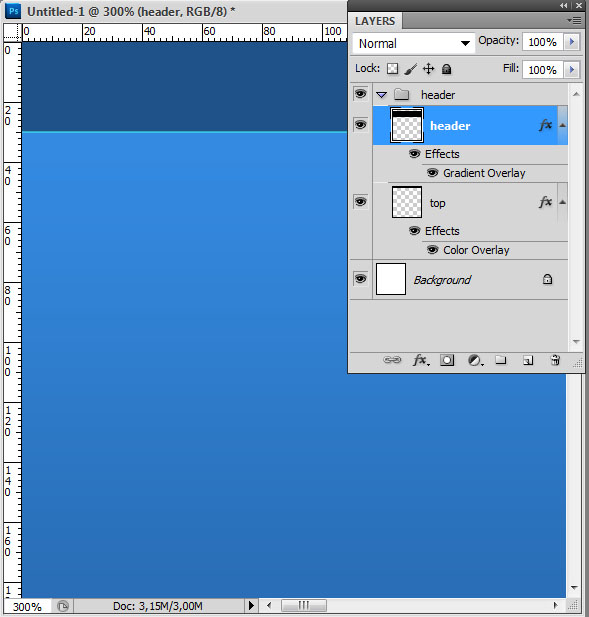The width and height of the screenshot is (589, 617).
Task: Click Layers panel scroll down arrow
Action: (576, 342)
